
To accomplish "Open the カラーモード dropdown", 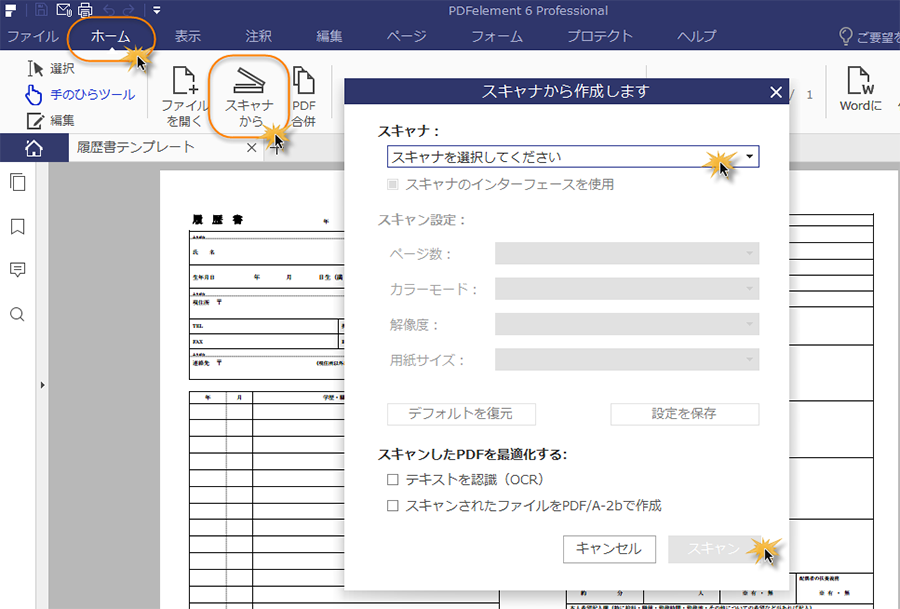I will pos(627,289).
